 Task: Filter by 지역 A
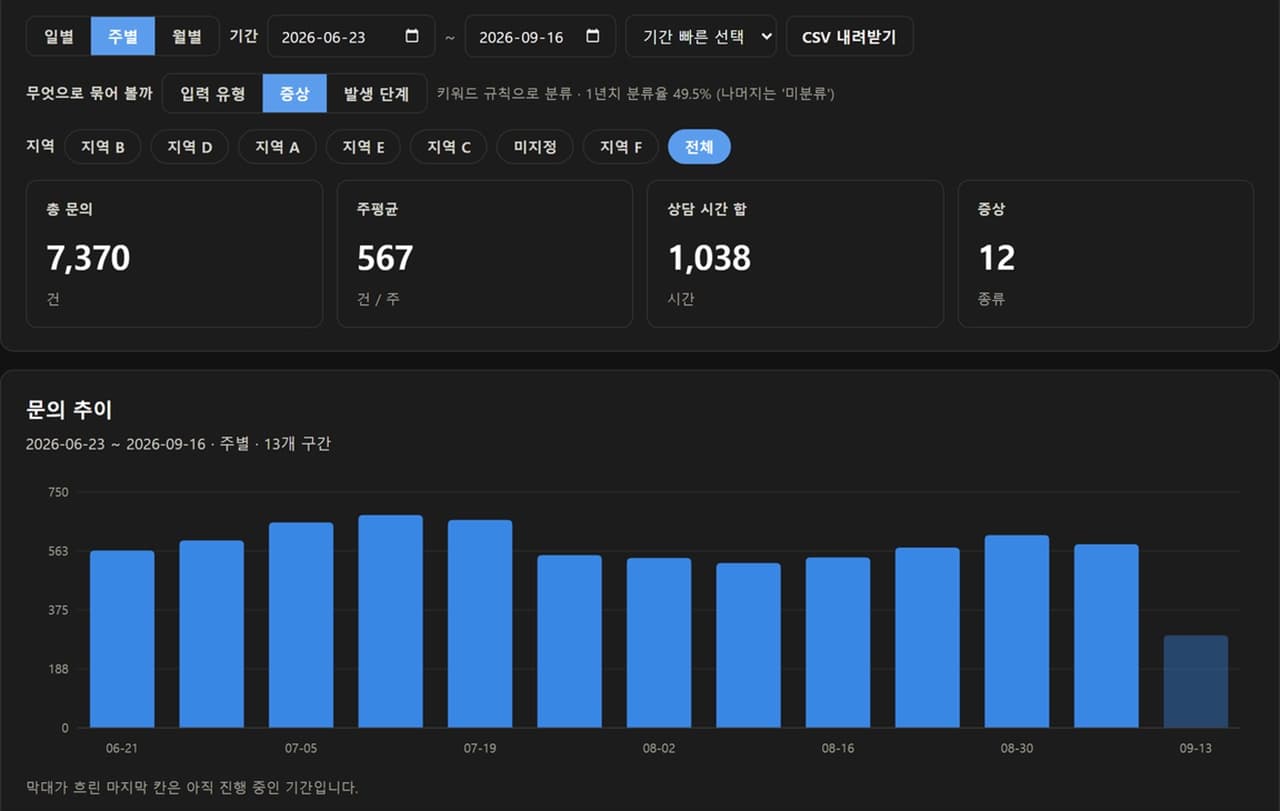[x=277, y=147]
